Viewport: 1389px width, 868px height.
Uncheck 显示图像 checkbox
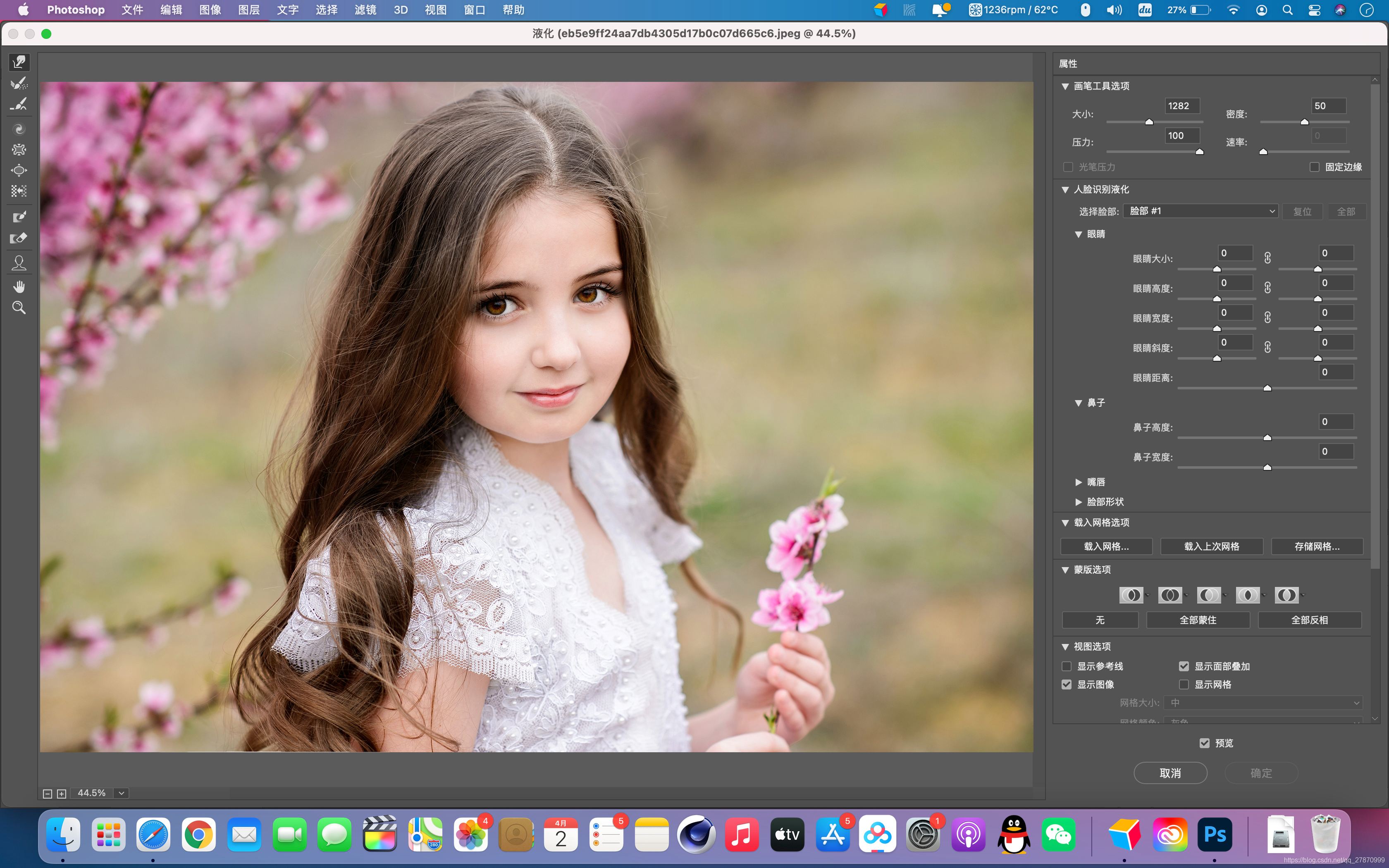pos(1067,684)
